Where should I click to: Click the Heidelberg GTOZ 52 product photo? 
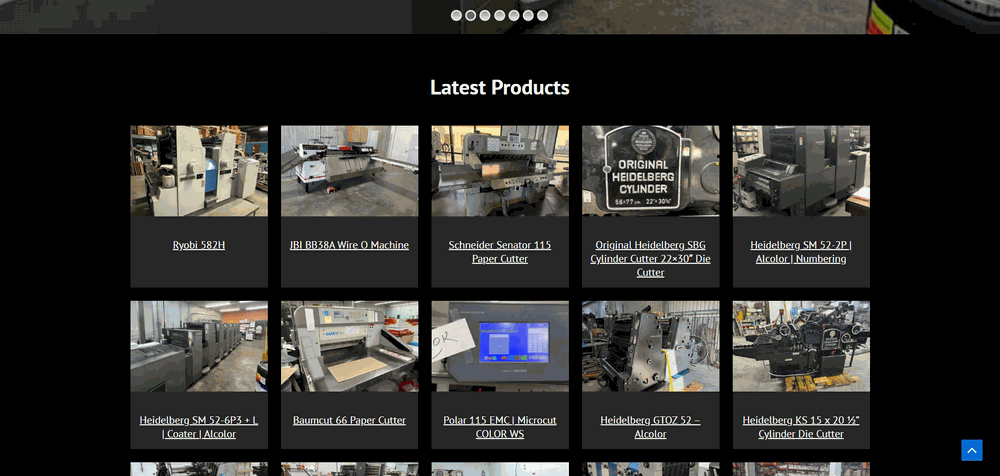pos(650,346)
